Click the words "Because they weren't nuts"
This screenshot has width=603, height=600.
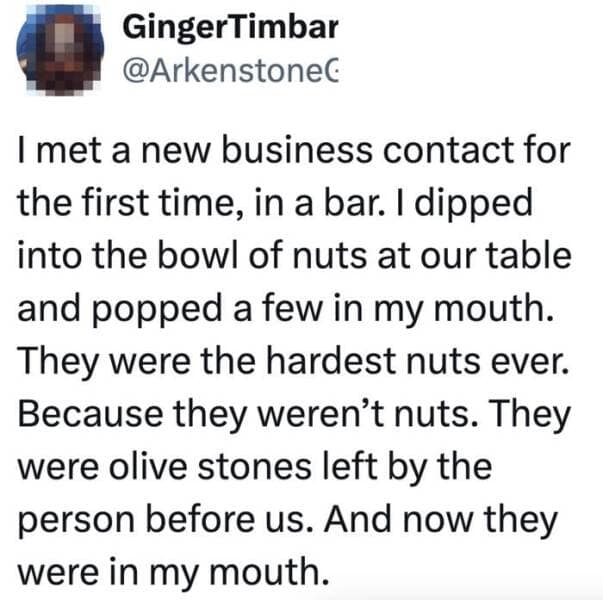tap(232, 414)
